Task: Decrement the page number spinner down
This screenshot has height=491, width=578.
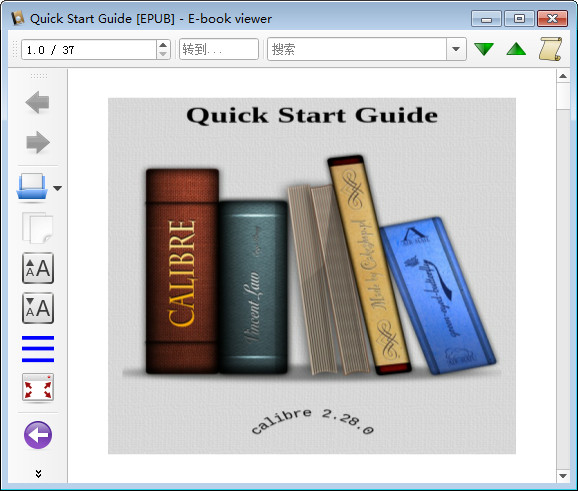Action: click(163, 54)
